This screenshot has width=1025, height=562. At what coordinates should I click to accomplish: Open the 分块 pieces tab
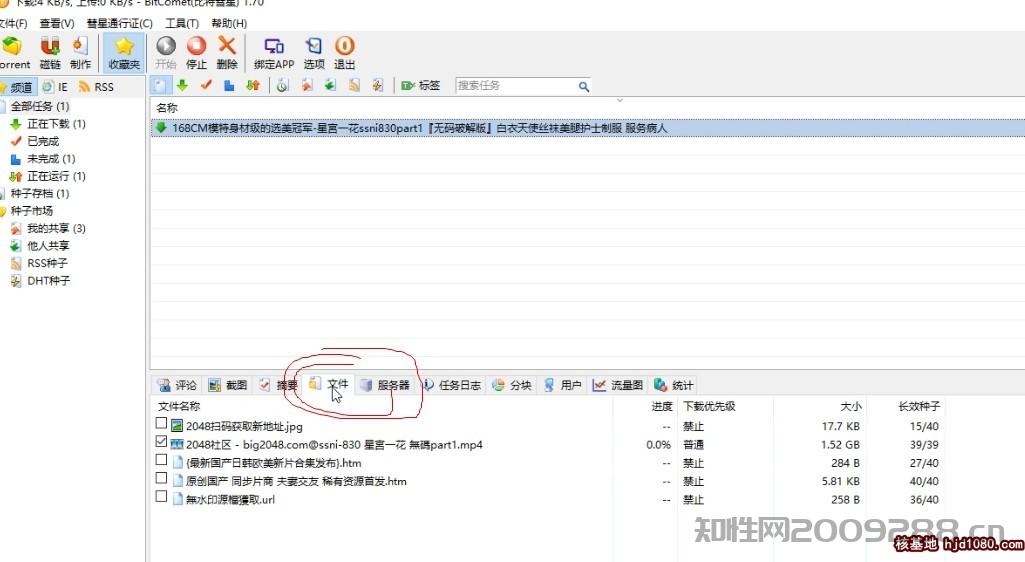(511, 385)
